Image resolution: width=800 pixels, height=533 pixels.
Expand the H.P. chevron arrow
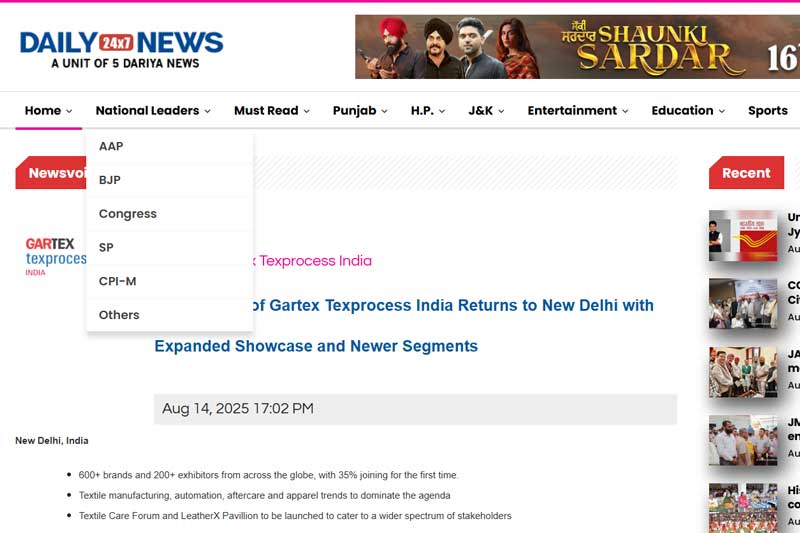pyautogui.click(x=442, y=111)
